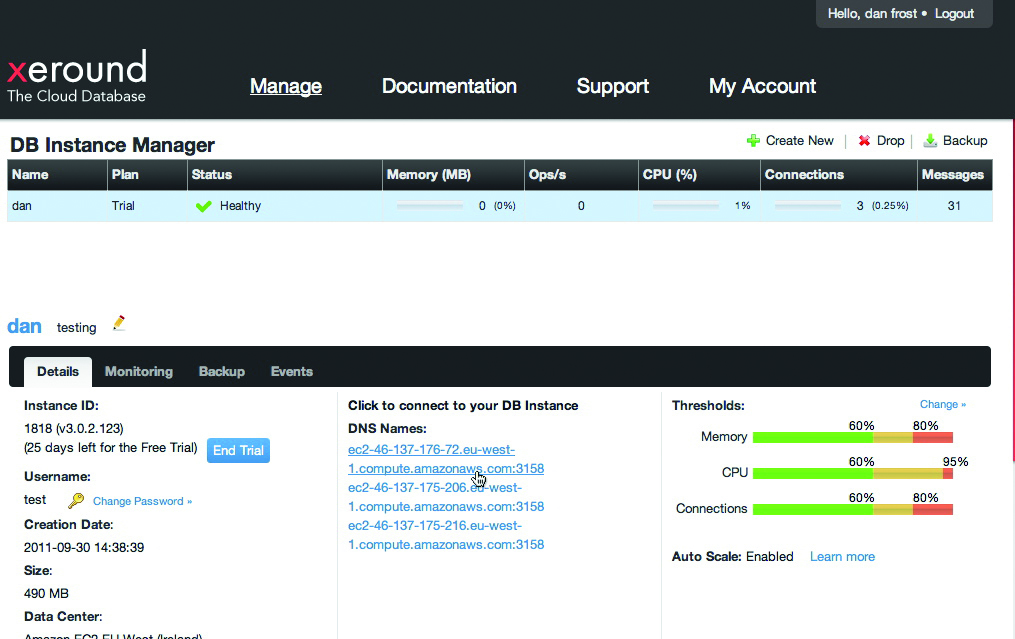1015x639 pixels.
Task: Click the Plan column header
Action: 147,175
